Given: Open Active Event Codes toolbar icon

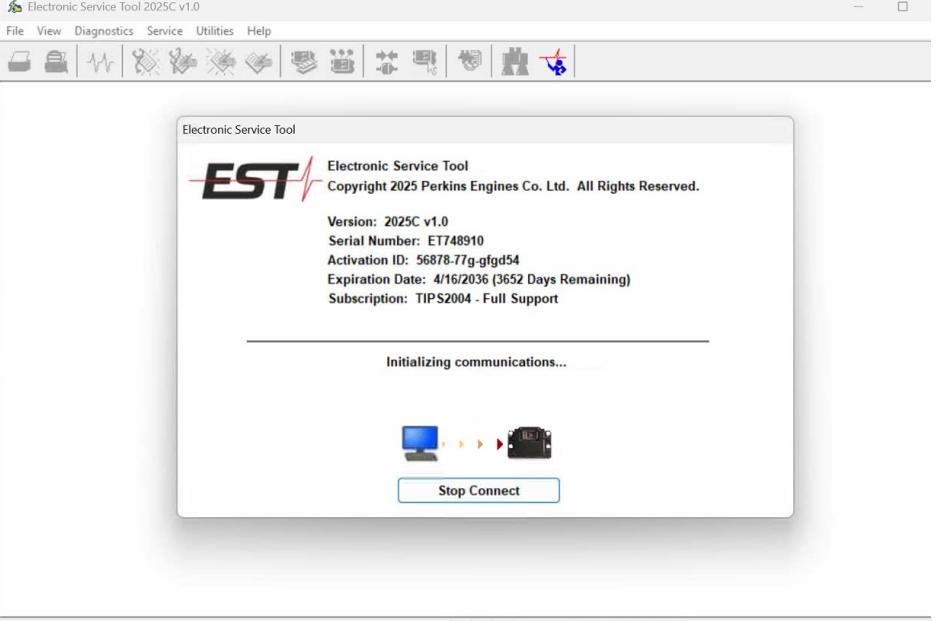Looking at the screenshot, I should pos(221,62).
